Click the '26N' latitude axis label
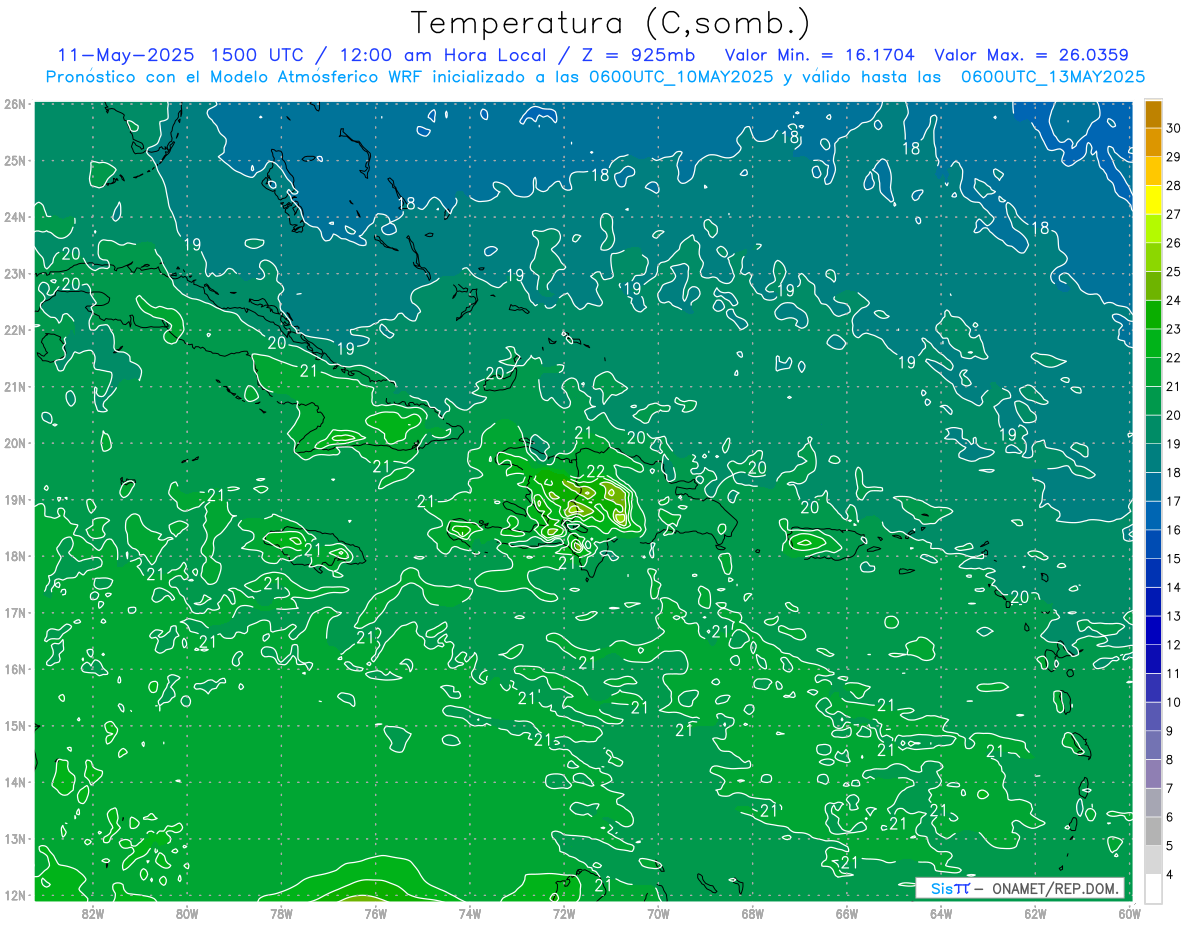1200x927 pixels. click(x=15, y=104)
